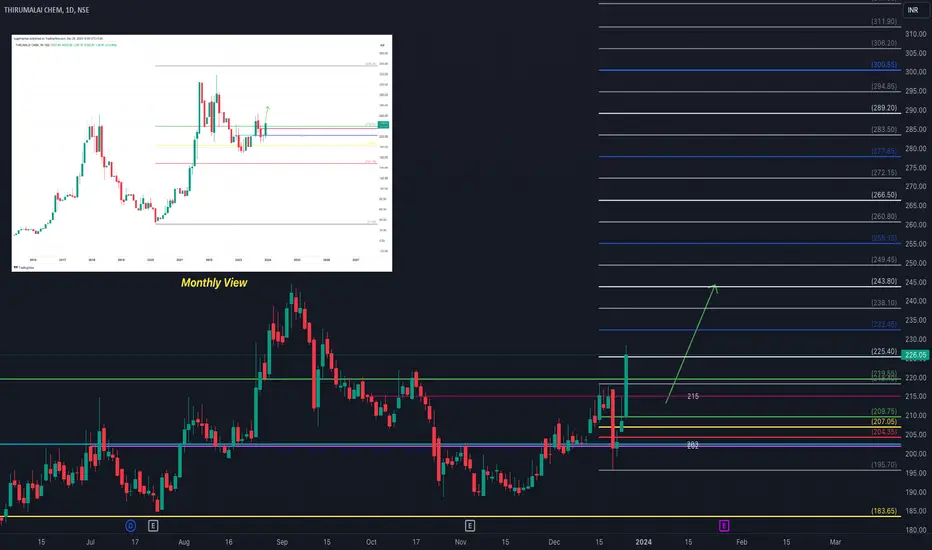This screenshot has width=932, height=550.
Task: Click the yellow (183.65) level label
Action: pyautogui.click(x=884, y=511)
